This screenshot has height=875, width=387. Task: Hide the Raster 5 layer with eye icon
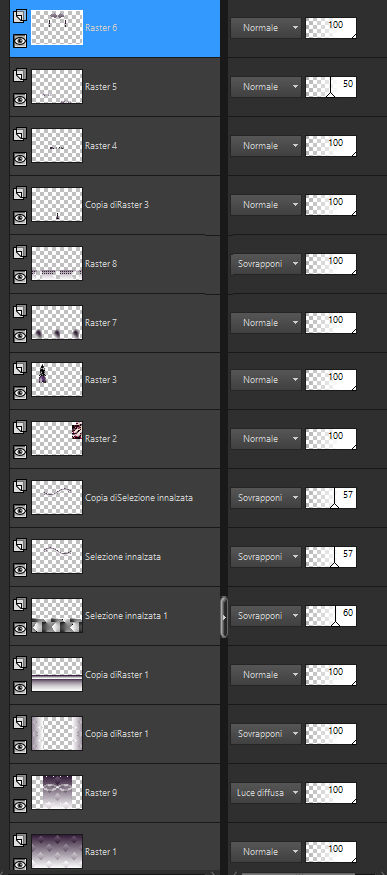pyautogui.click(x=20, y=100)
